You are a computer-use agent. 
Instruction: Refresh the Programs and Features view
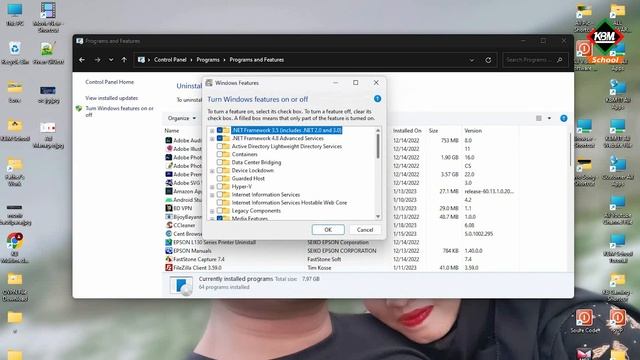(488, 60)
